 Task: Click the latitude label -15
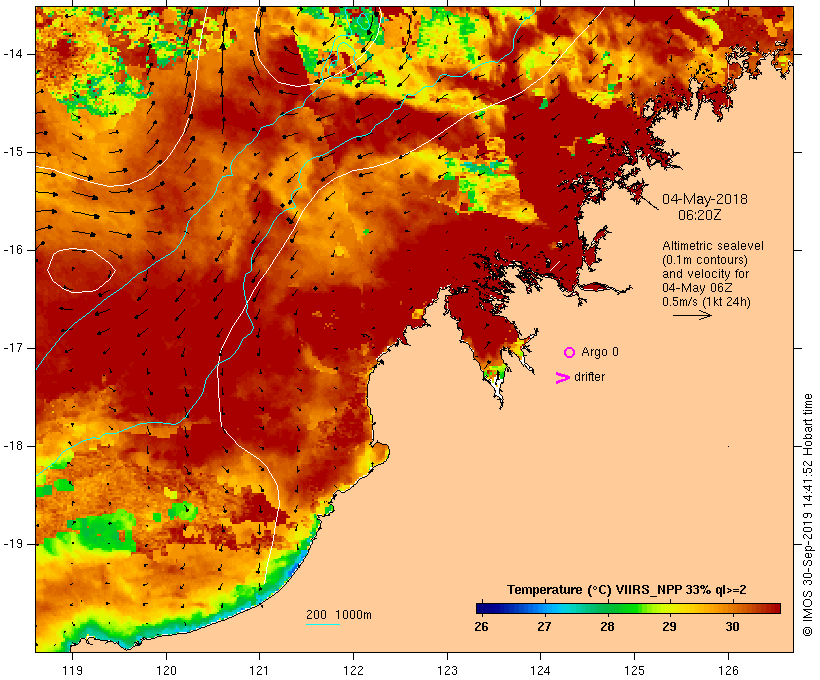pyautogui.click(x=12, y=152)
